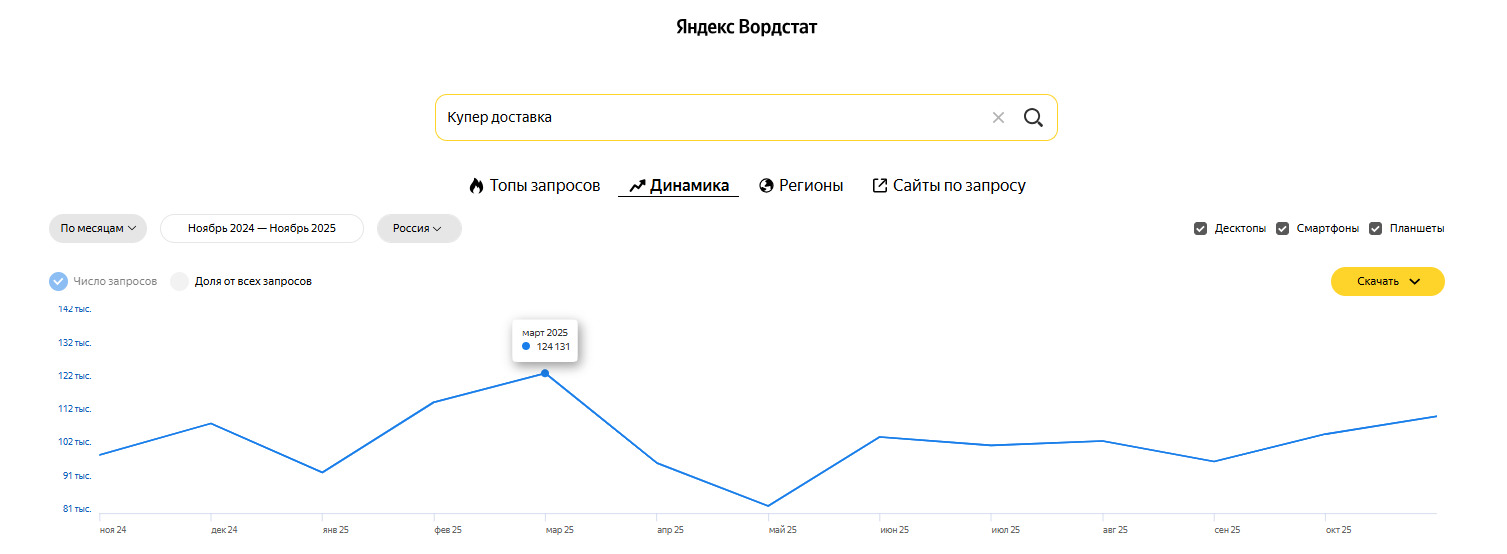Click the мар 25 axis label

560,530
